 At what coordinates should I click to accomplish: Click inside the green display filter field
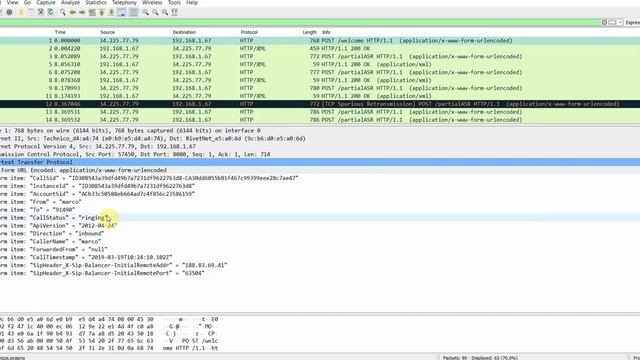(300, 22)
